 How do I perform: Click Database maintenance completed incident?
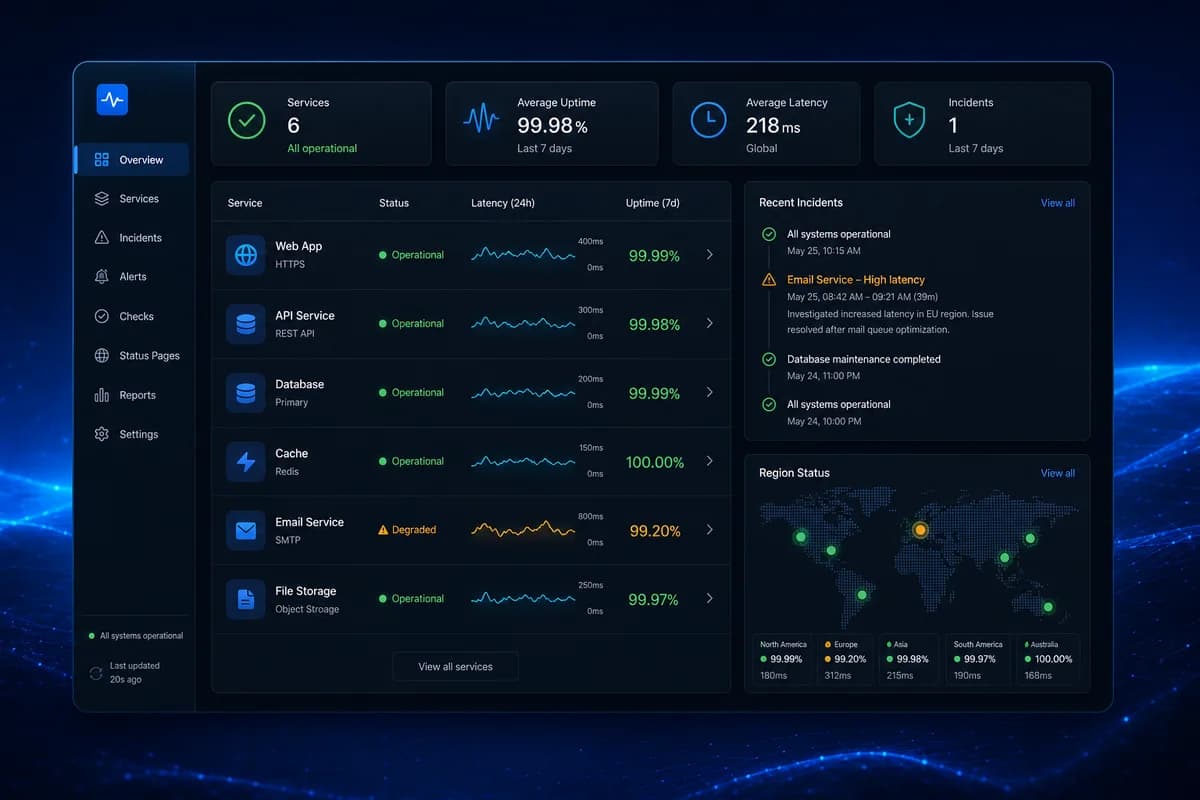pyautogui.click(x=864, y=359)
